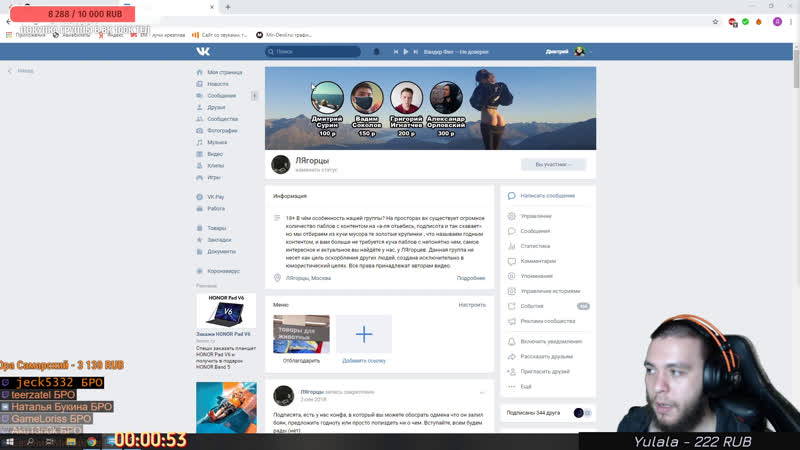Open Друзья from the left sidebar
800x450 pixels.
tap(215, 107)
